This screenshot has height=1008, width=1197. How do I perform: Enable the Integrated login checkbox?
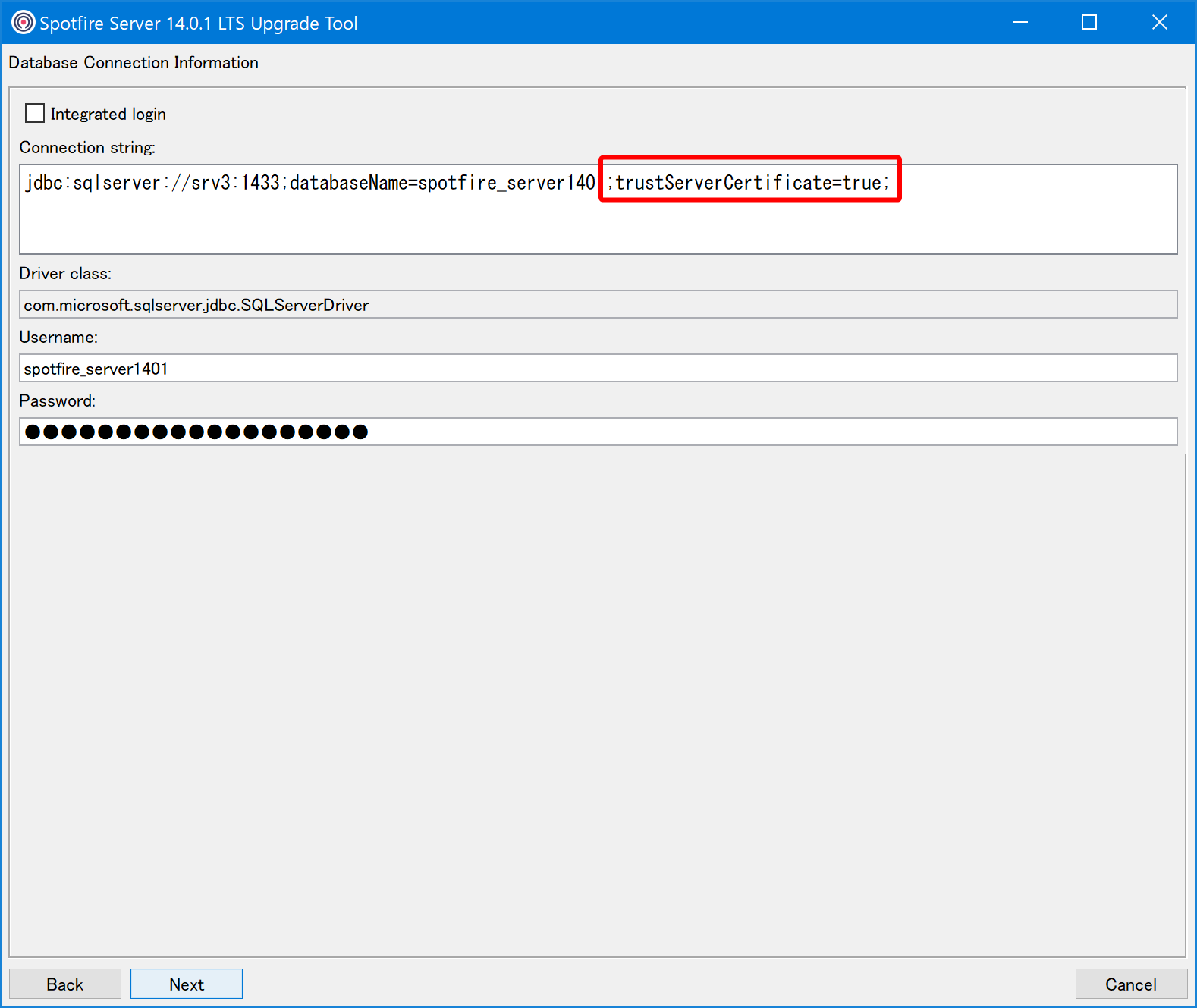click(x=35, y=114)
